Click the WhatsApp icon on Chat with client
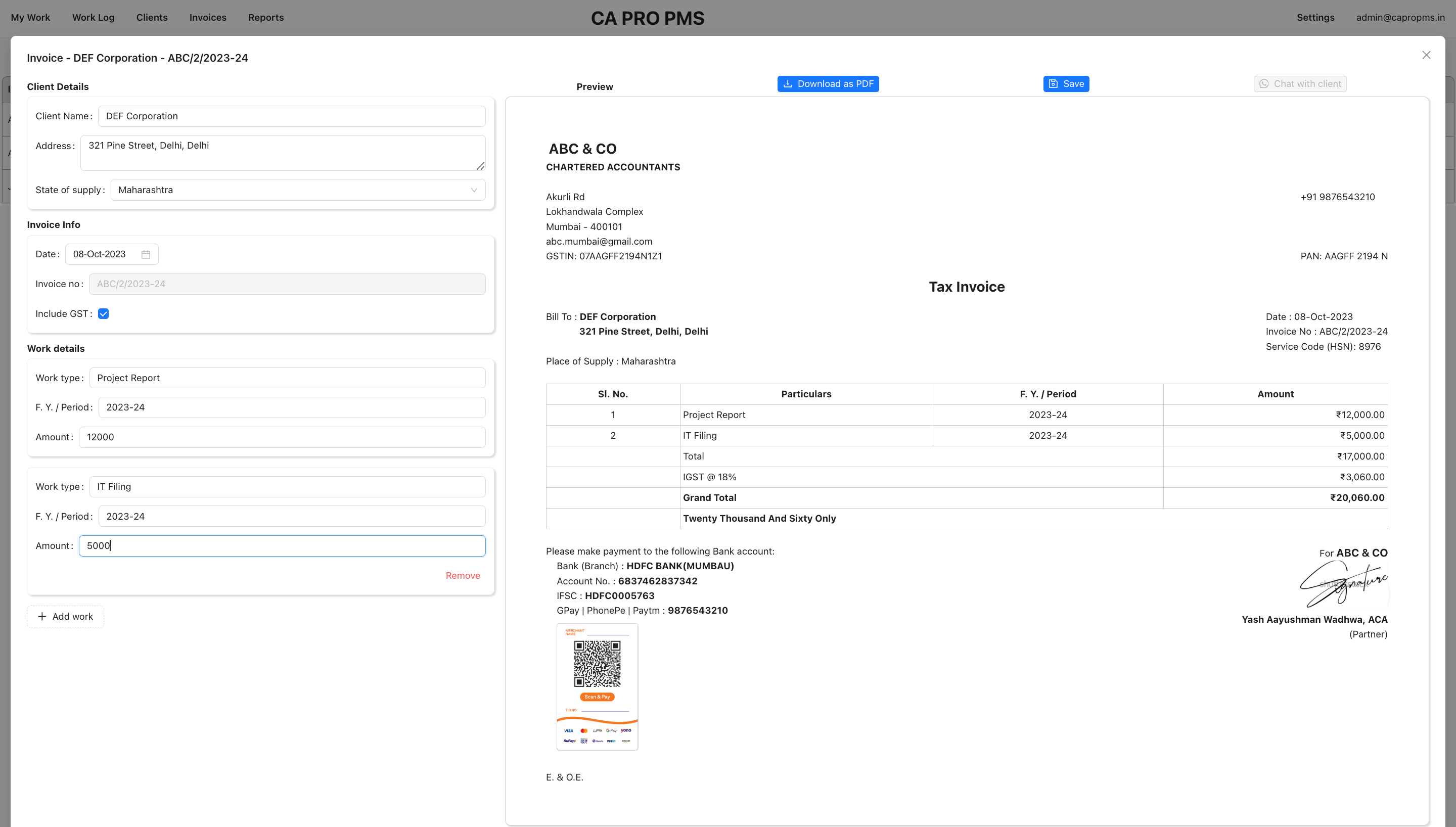 pyautogui.click(x=1263, y=83)
